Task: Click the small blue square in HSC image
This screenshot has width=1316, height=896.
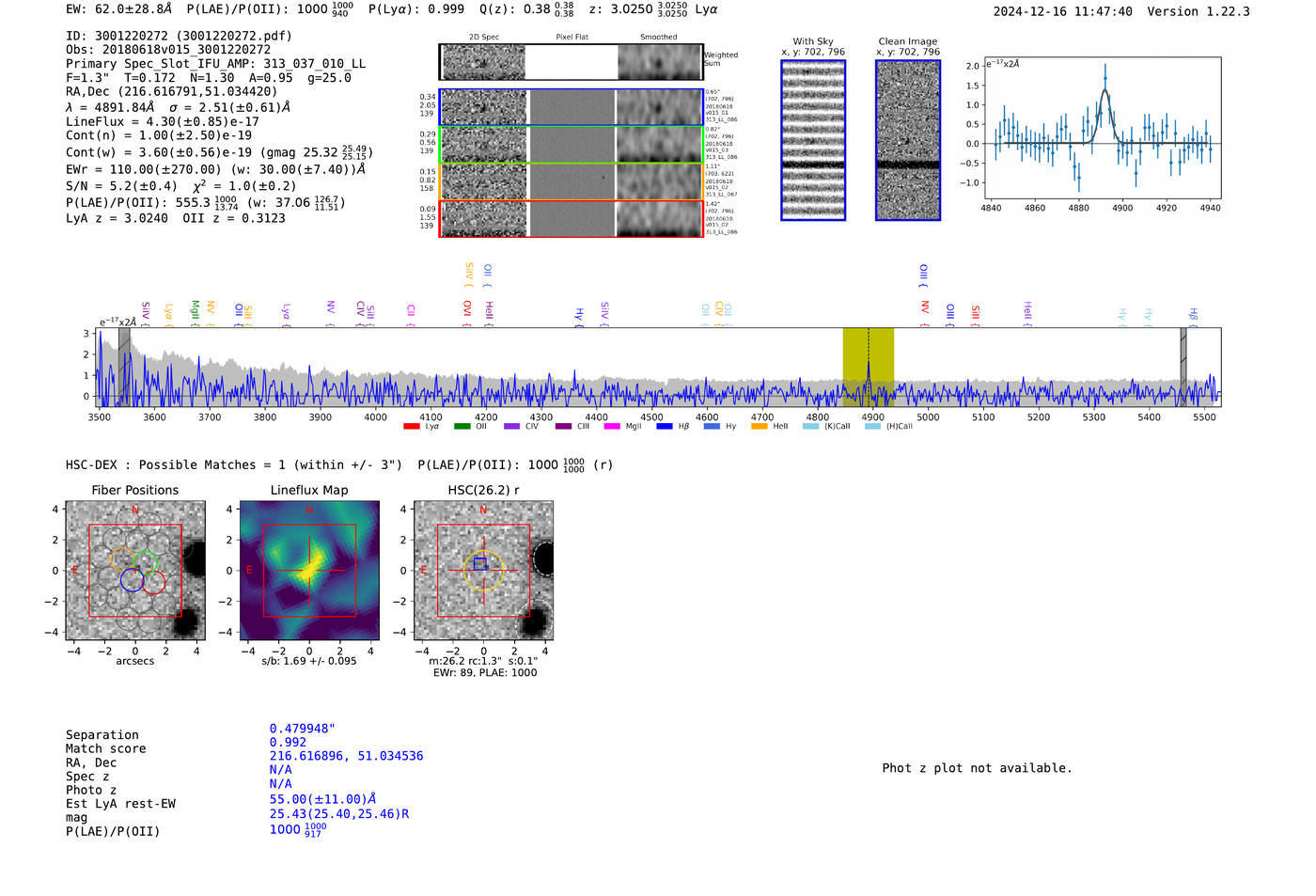Action: pos(479,564)
